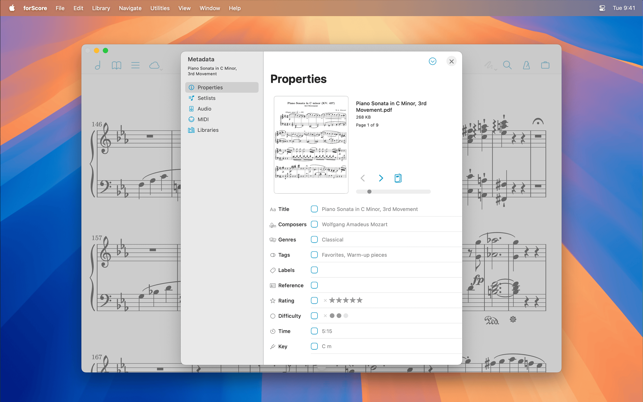Toggle the Key checkbox

click(314, 346)
